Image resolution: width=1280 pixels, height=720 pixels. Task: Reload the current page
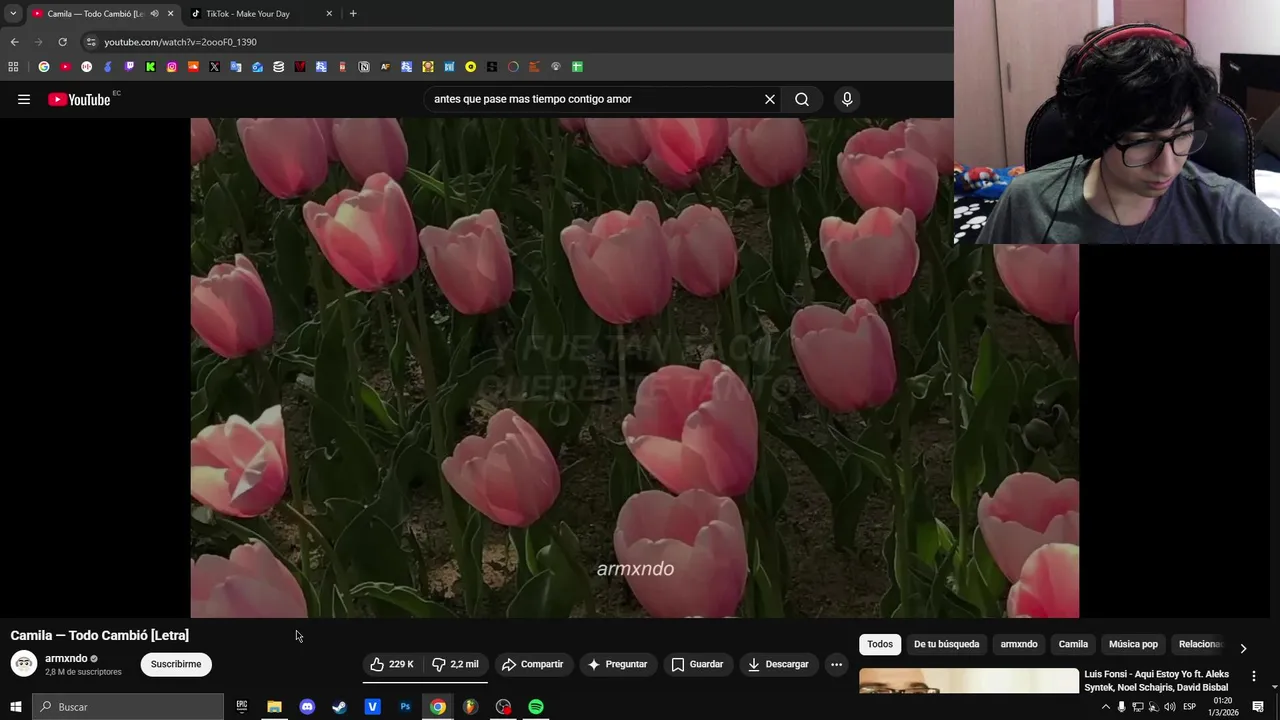(62, 42)
